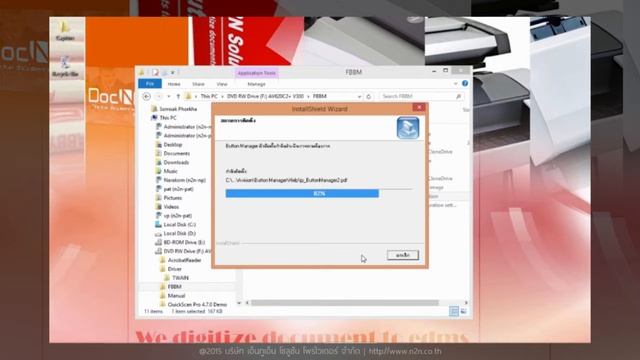Switch to large icons view layout

pyautogui.click(x=464, y=311)
